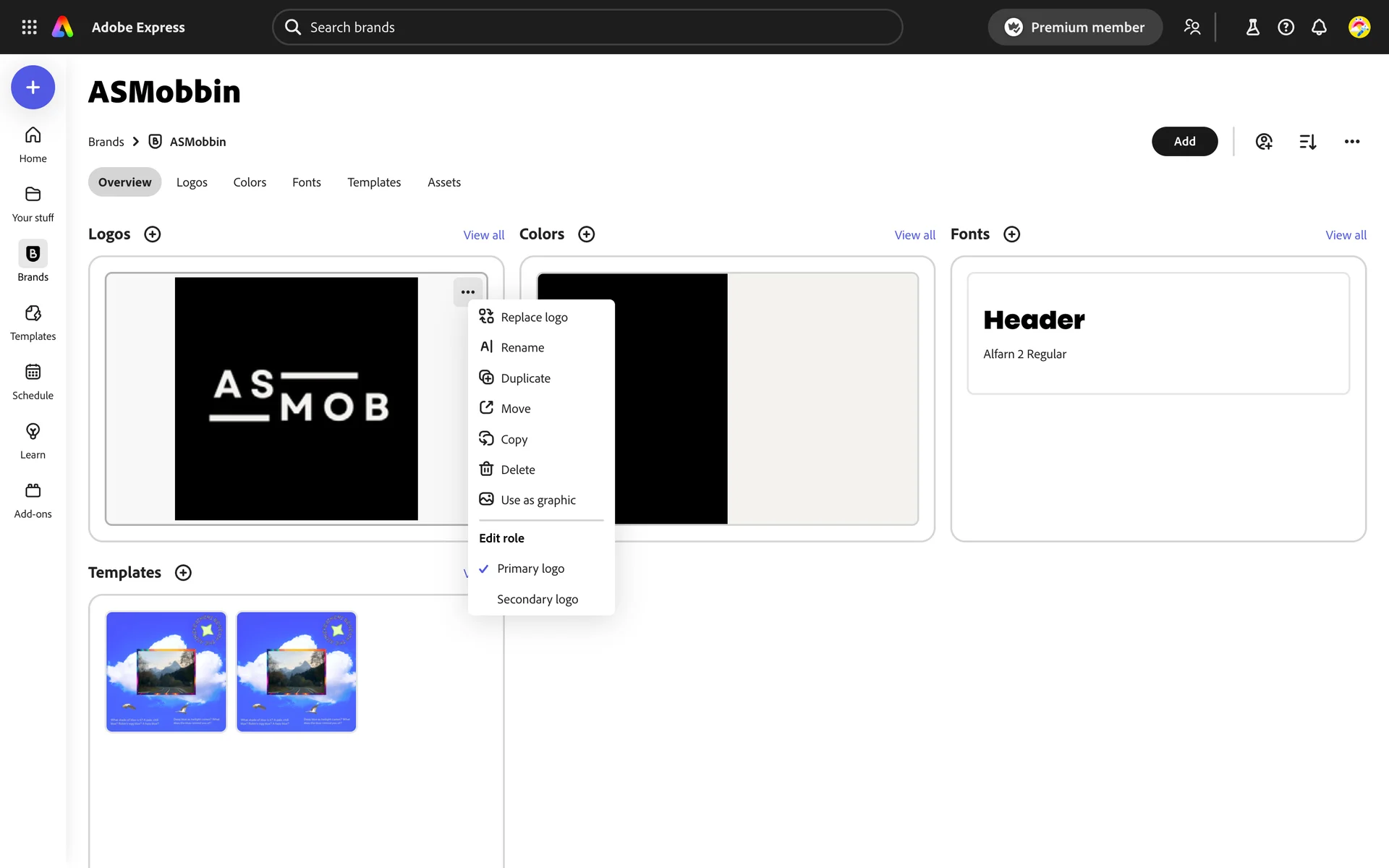Click View all link for Fonts
The width and height of the screenshot is (1389, 868).
pyautogui.click(x=1345, y=235)
